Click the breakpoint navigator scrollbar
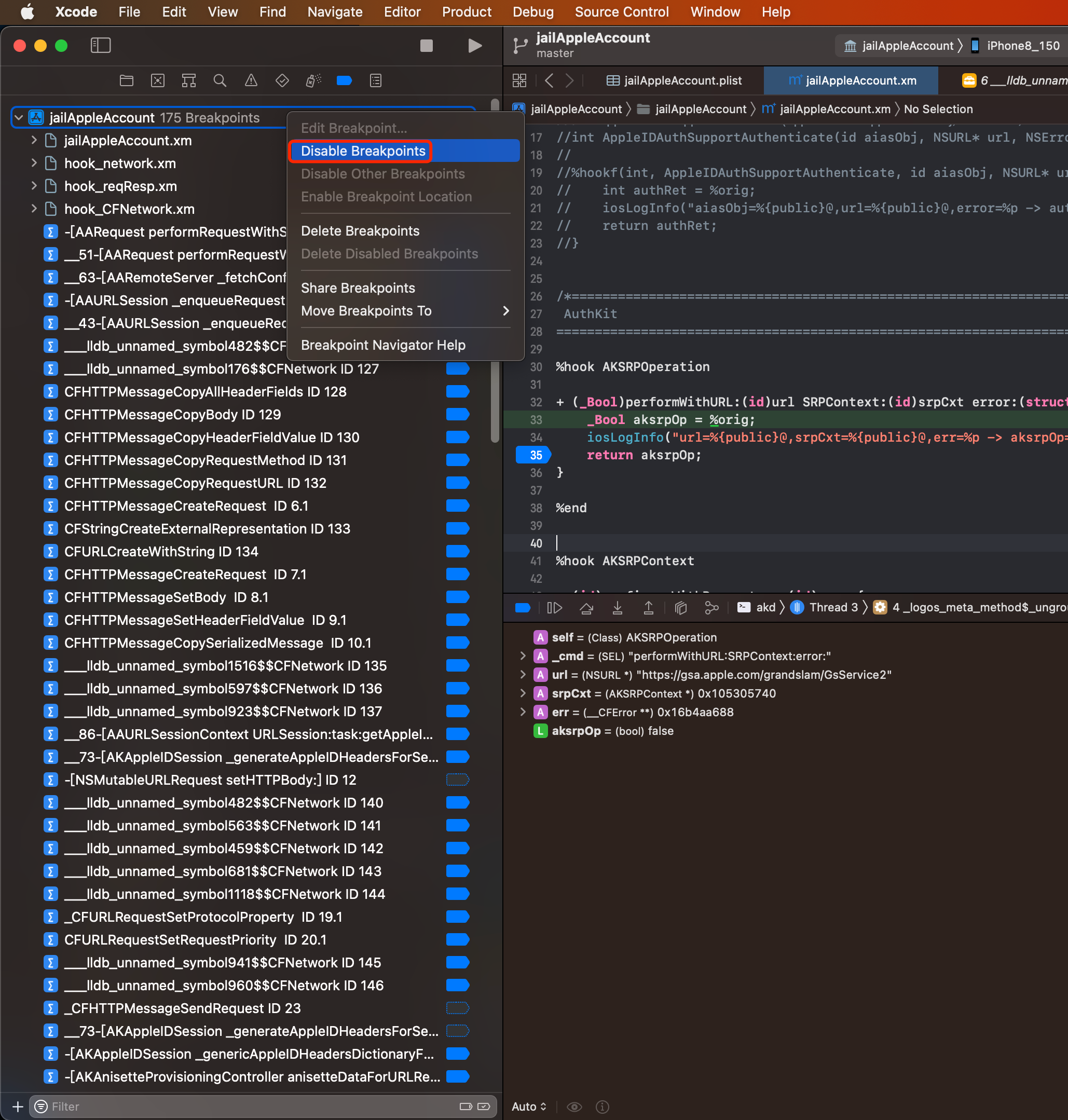 point(495,270)
